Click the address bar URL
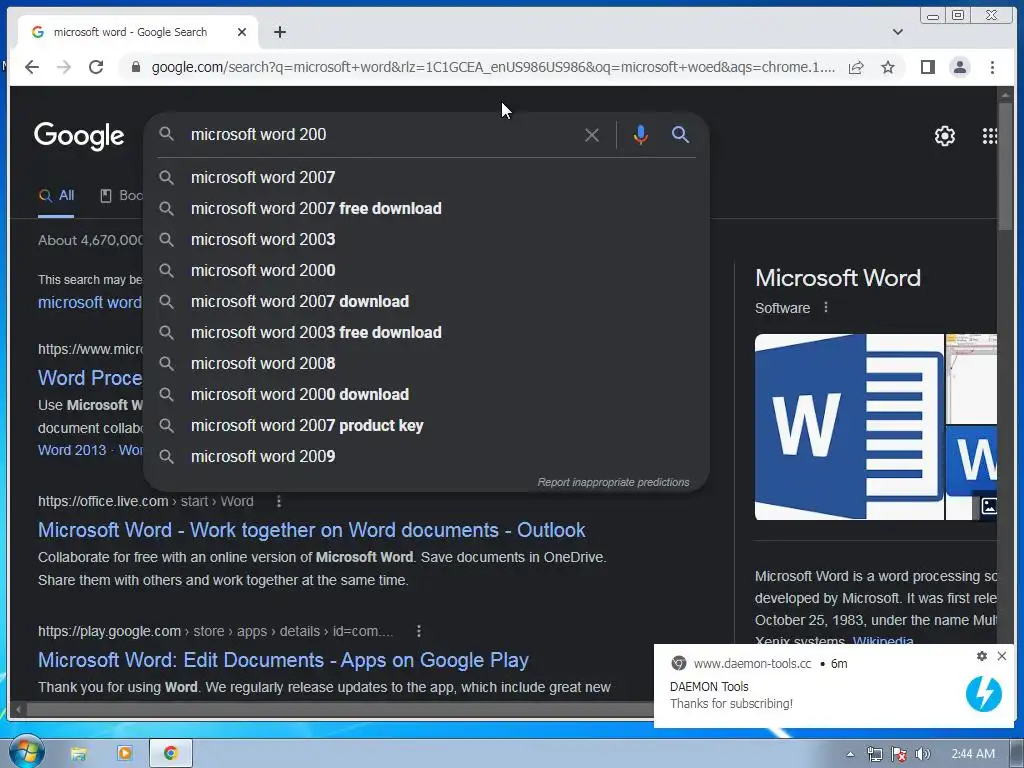 click(x=493, y=67)
